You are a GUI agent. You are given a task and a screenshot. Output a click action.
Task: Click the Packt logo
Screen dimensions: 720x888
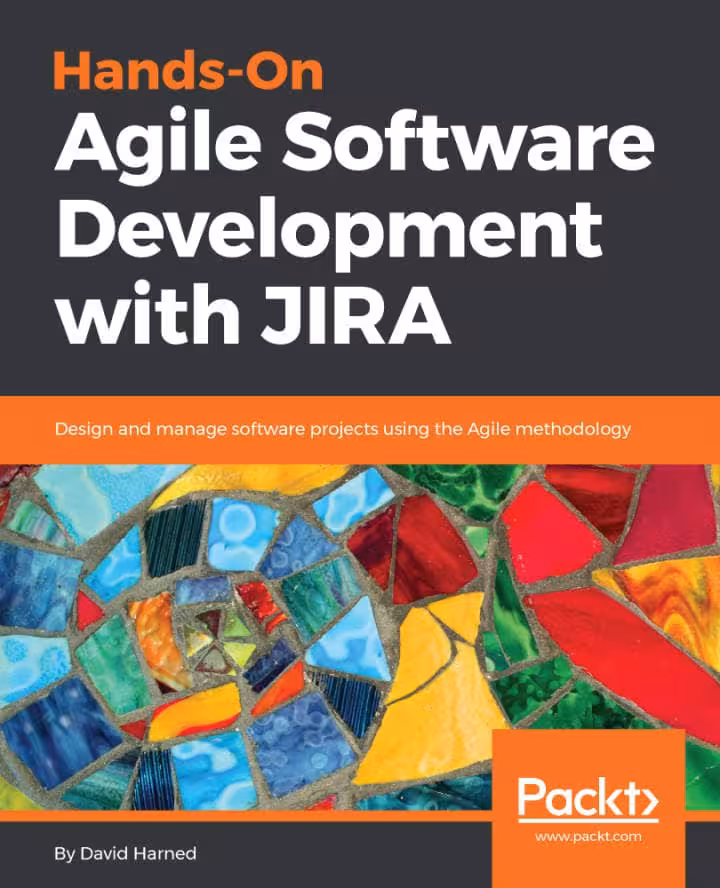pos(588,800)
